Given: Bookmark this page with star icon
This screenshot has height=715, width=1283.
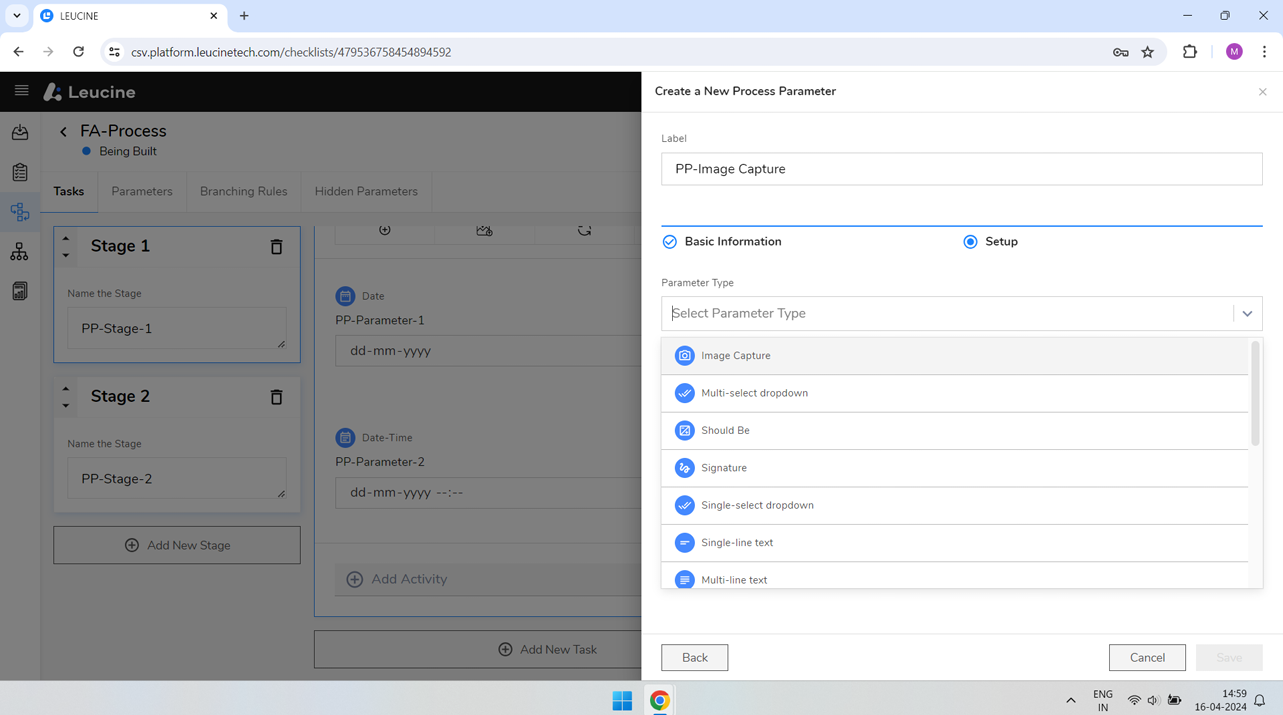Looking at the screenshot, I should coord(1147,52).
